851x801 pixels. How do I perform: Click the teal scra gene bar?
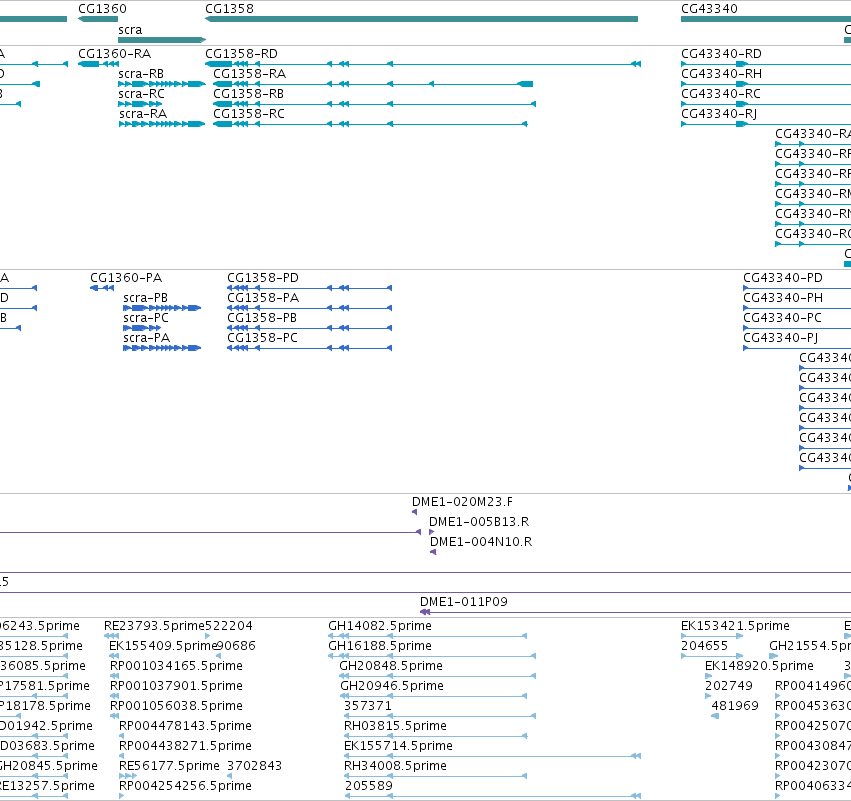point(162,40)
